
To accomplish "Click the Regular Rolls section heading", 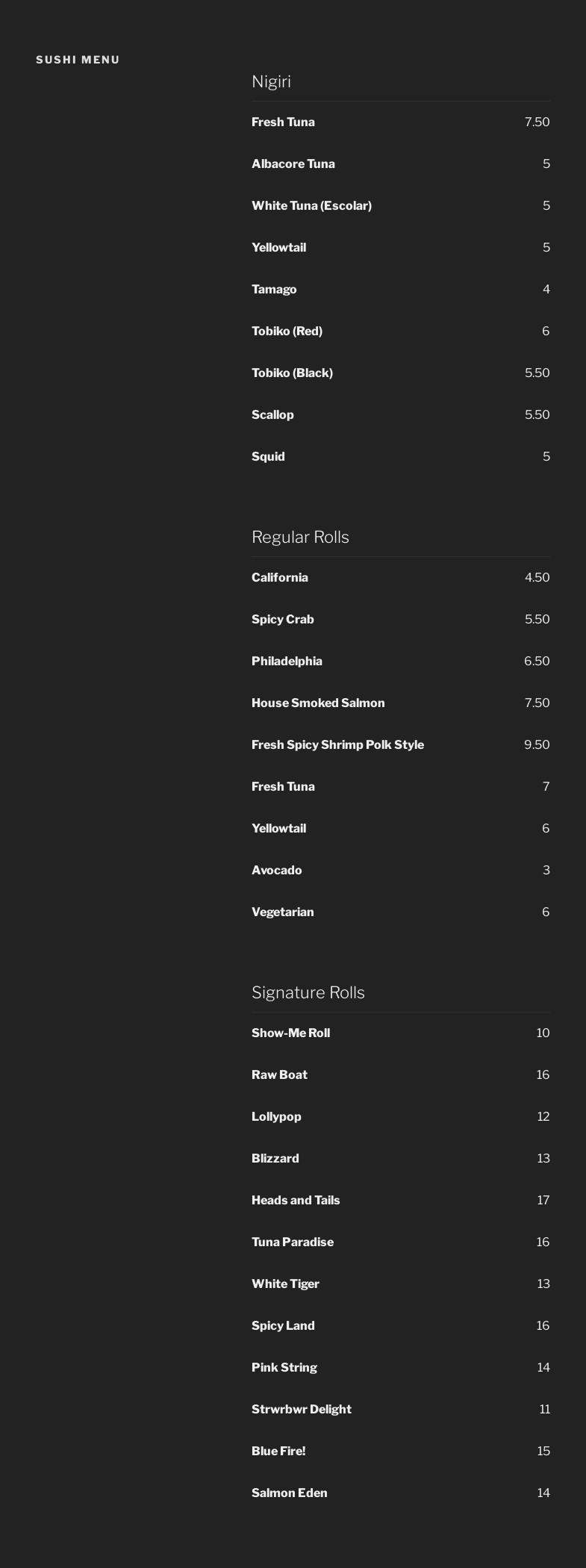I will click(300, 537).
